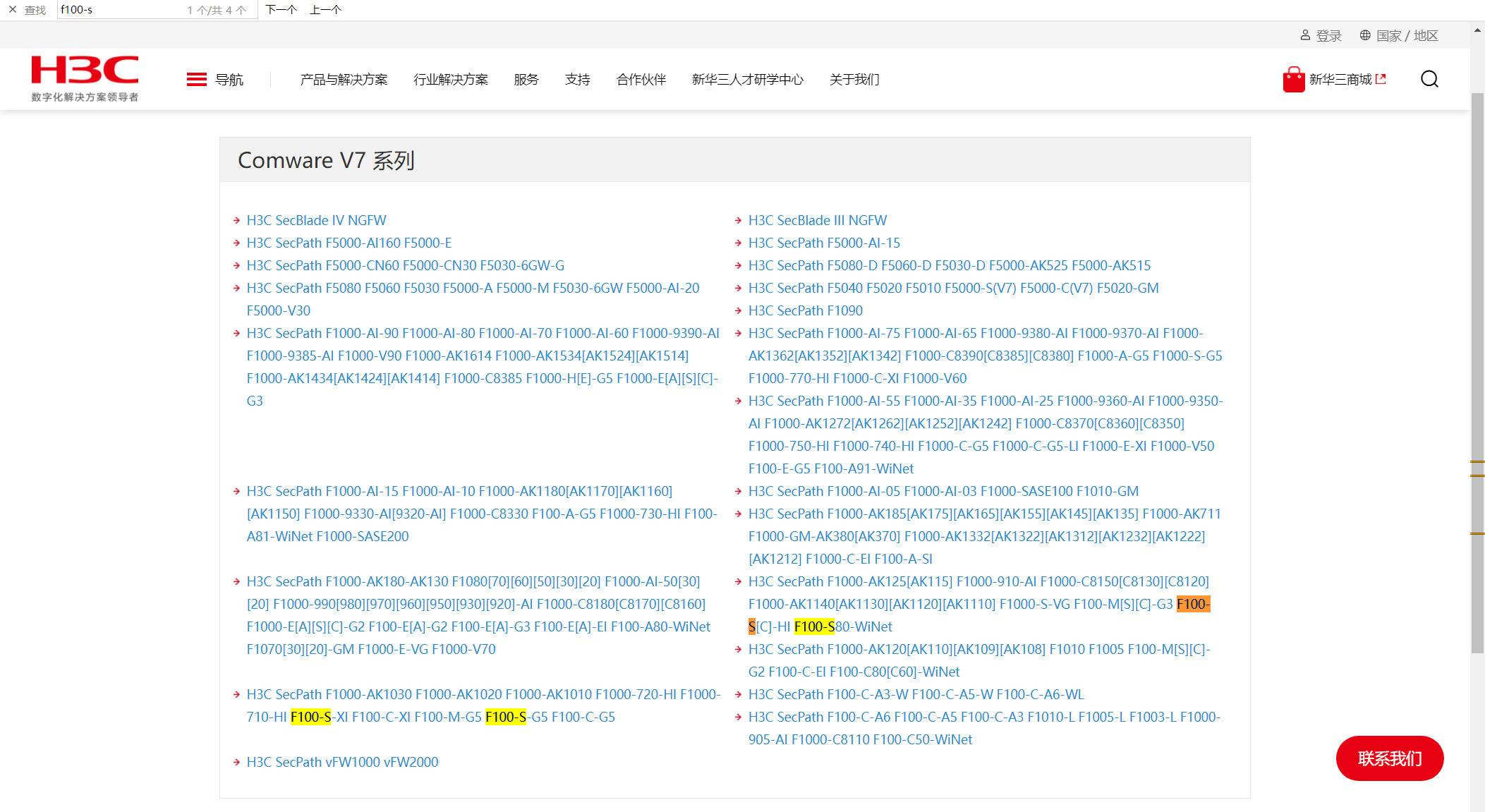Open the red shopping bag store icon

1293,80
